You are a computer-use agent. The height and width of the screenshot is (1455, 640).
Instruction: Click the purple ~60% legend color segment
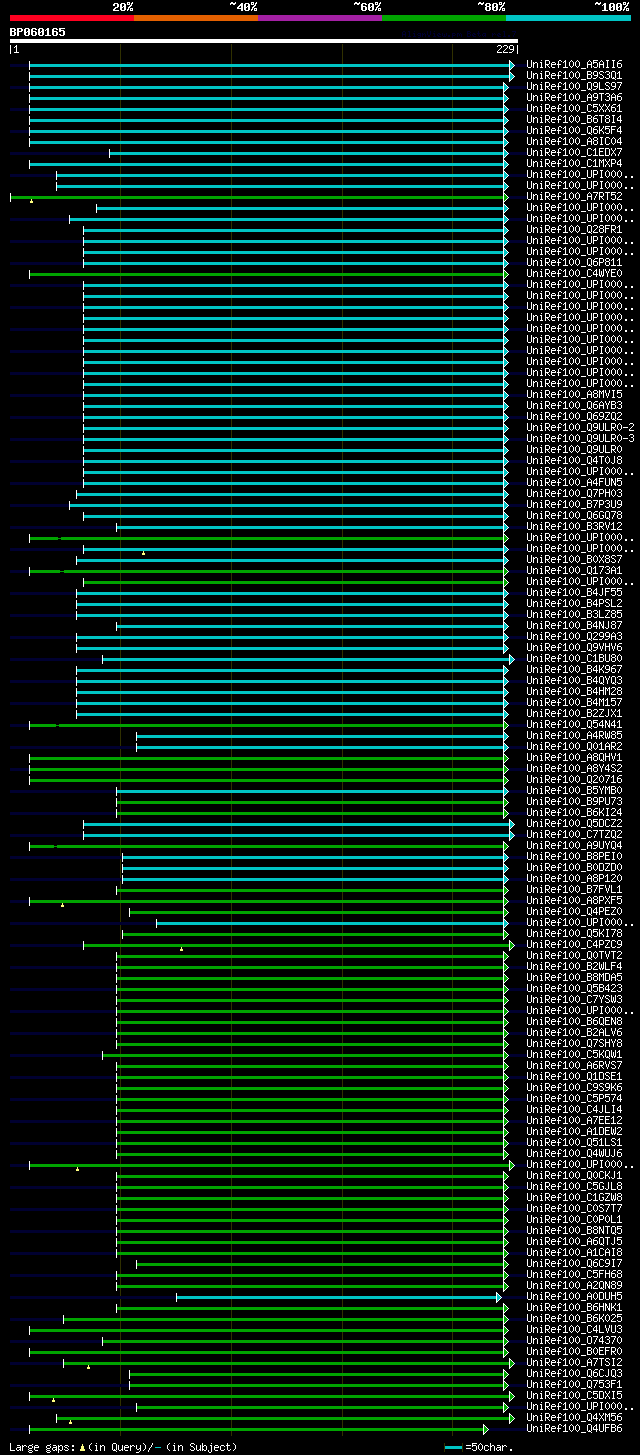coord(320,18)
